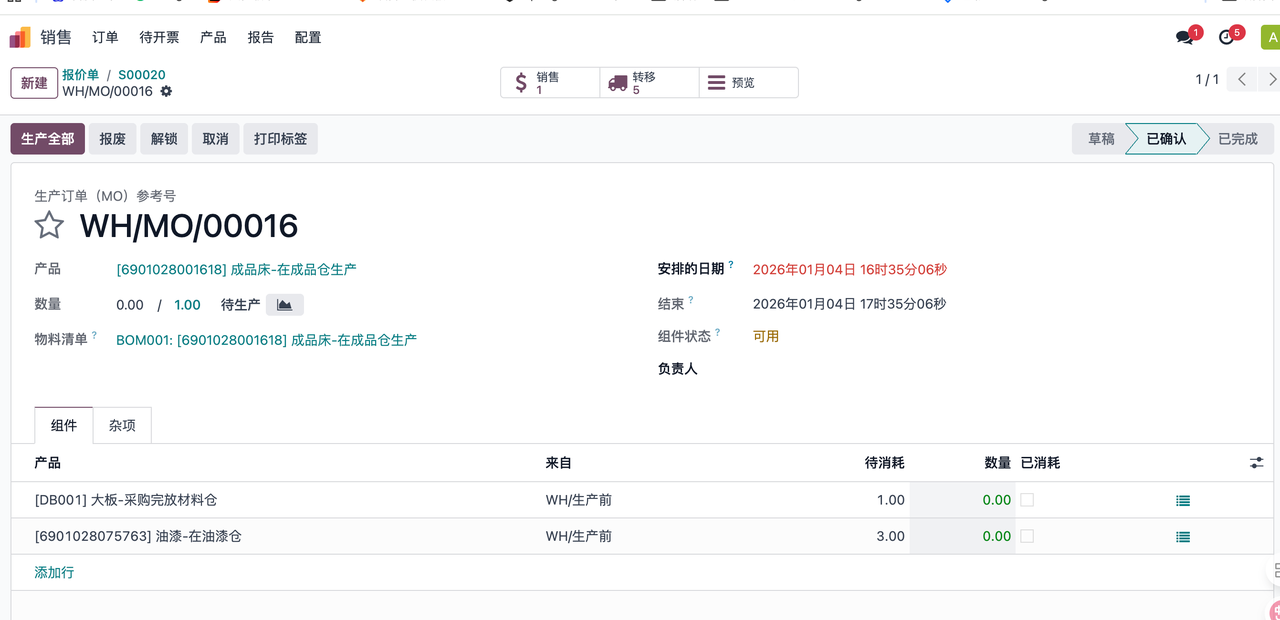1280x620 pixels.
Task: Go to previous record arrow
Action: 1241,80
